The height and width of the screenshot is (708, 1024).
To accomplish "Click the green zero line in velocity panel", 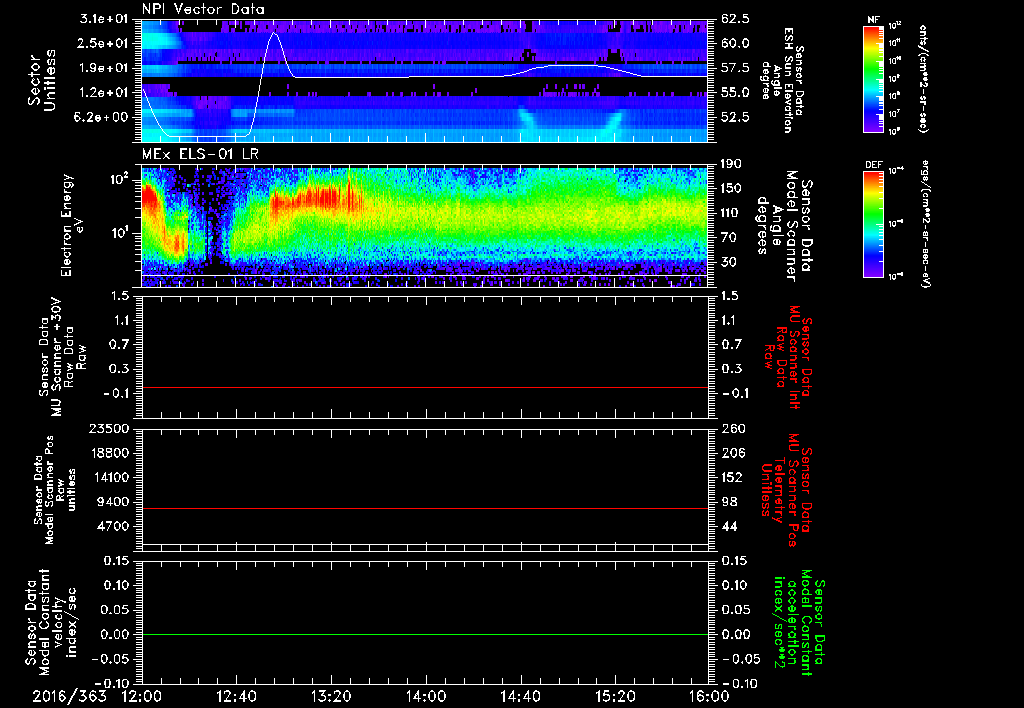I will pos(425,634).
